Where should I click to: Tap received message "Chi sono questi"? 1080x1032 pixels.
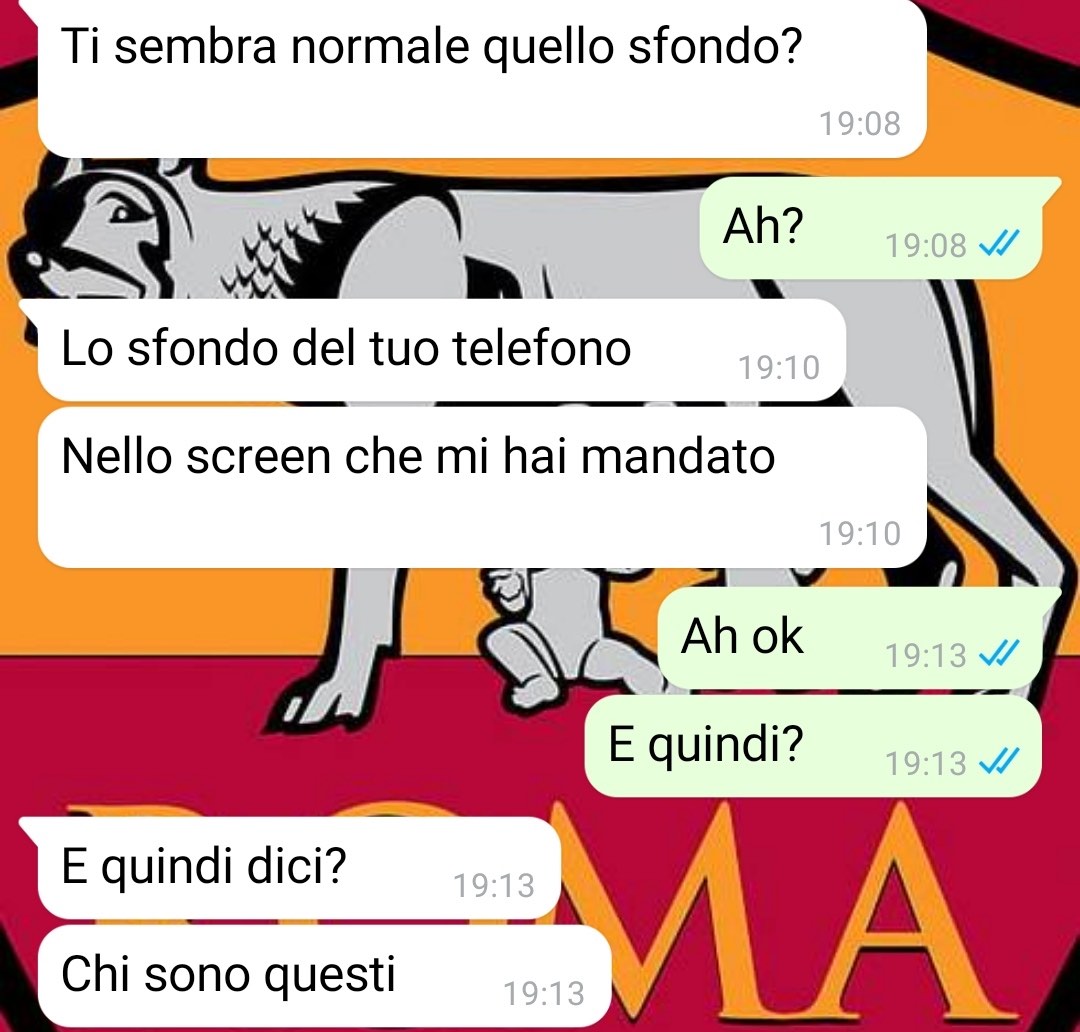[324, 976]
